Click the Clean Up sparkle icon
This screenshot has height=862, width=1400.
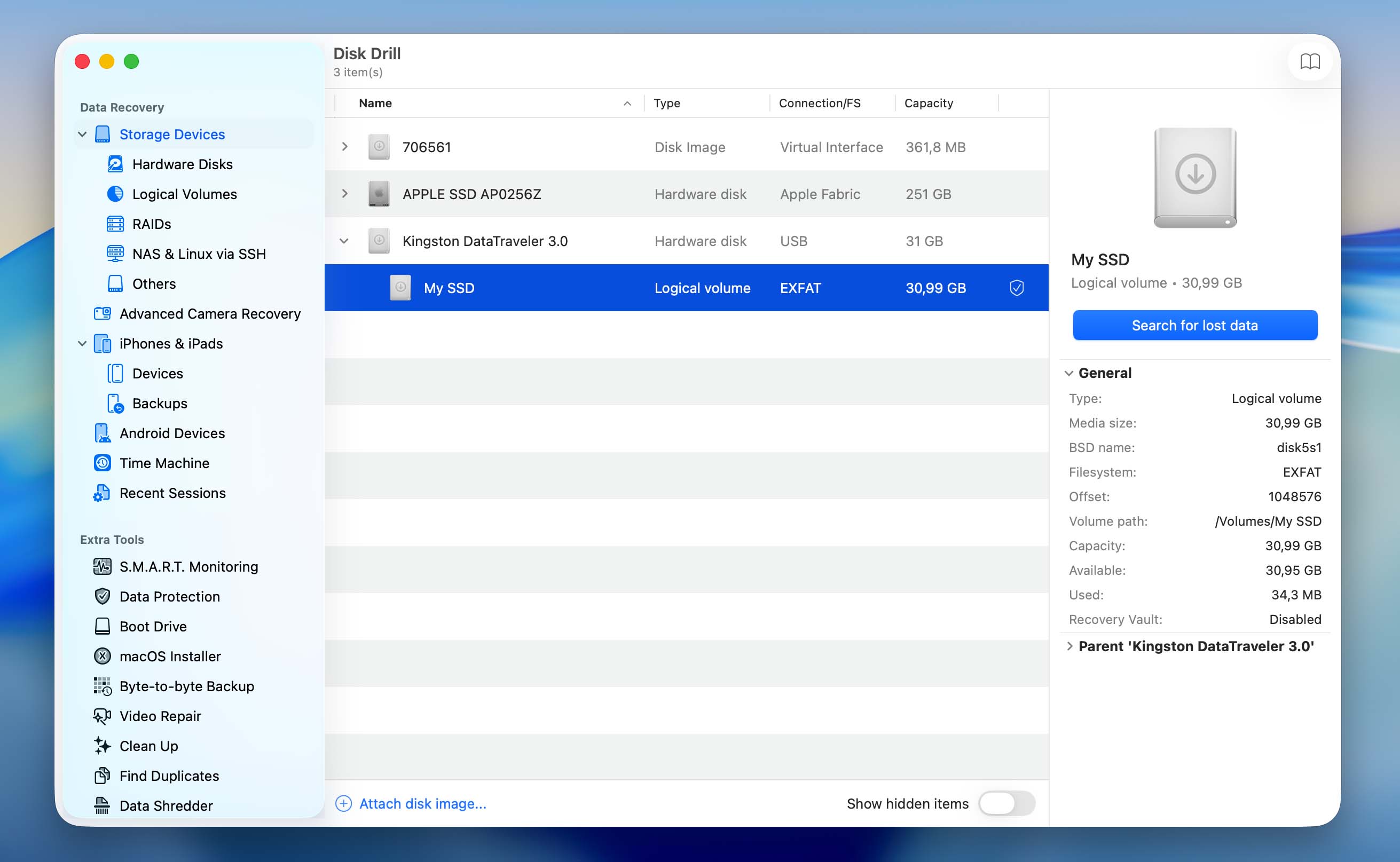(103, 746)
